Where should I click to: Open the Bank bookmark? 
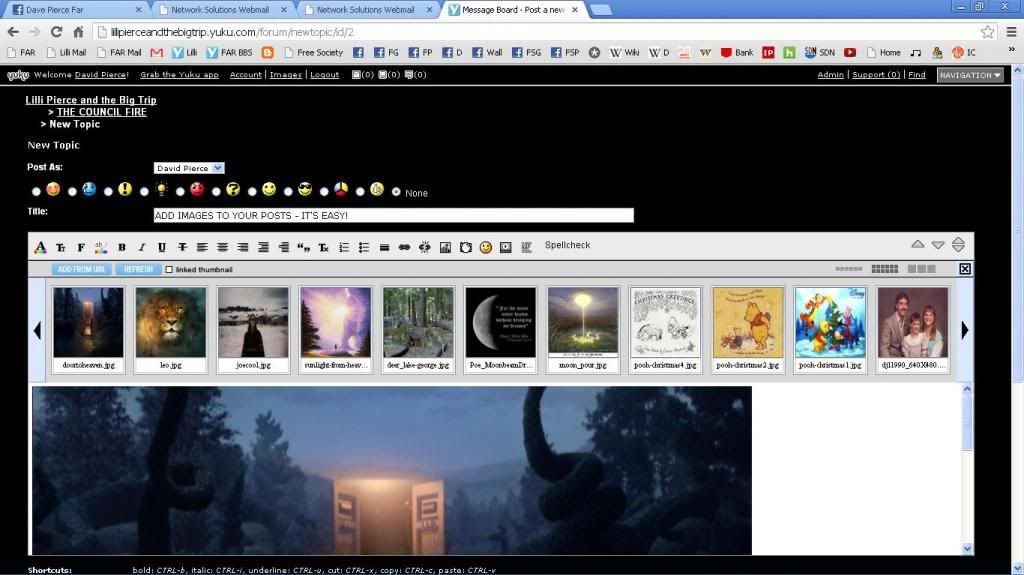pyautogui.click(x=737, y=52)
